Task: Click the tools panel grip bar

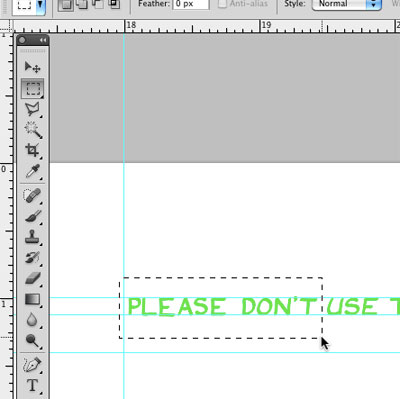Action: pyautogui.click(x=33, y=51)
